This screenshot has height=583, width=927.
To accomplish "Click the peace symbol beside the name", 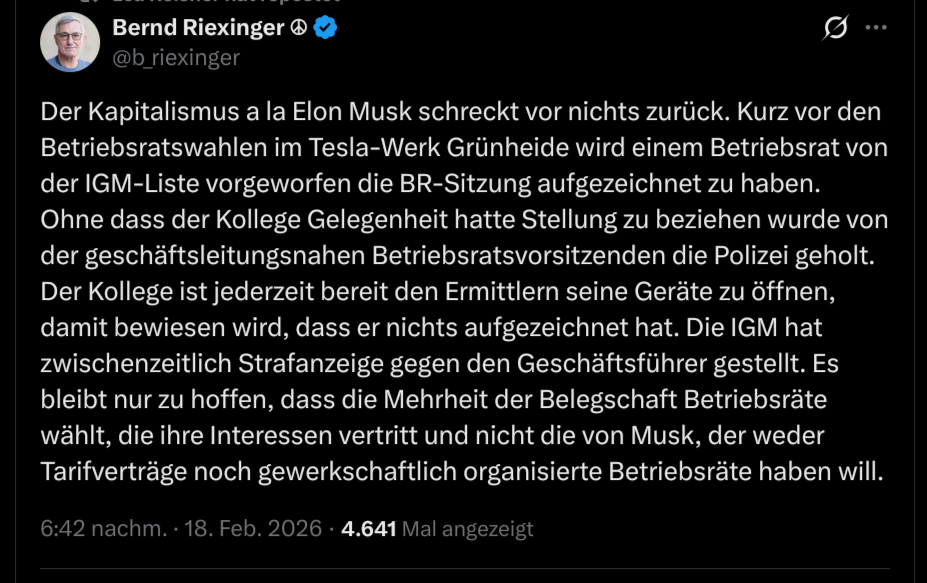I will 299,28.
